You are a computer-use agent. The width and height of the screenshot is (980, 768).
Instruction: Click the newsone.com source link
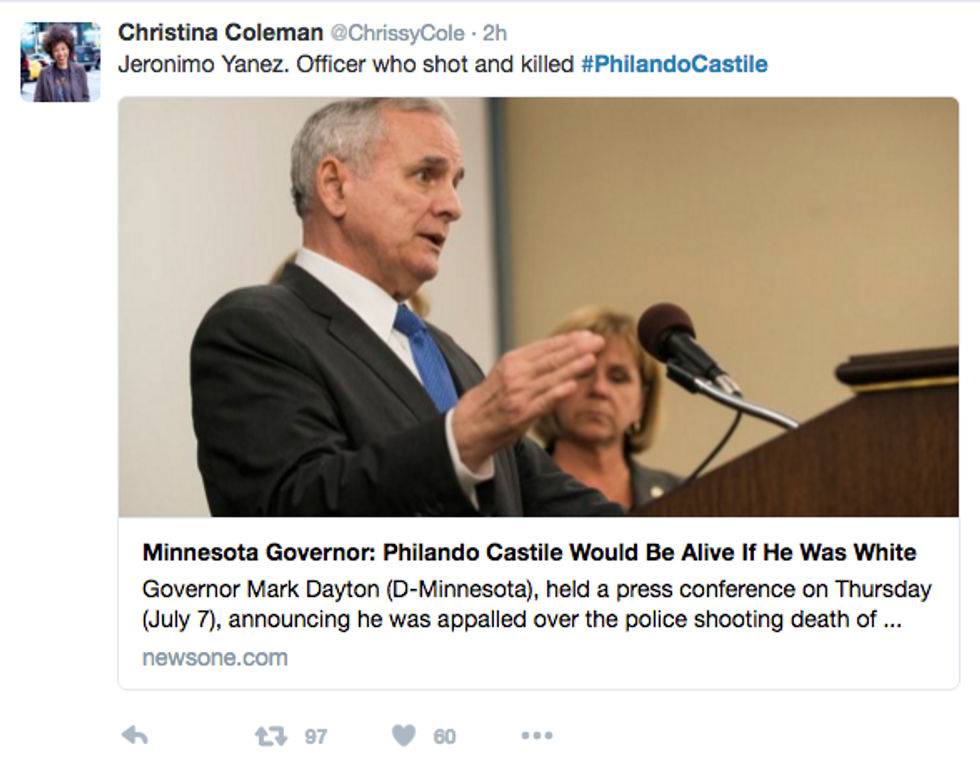click(x=215, y=658)
